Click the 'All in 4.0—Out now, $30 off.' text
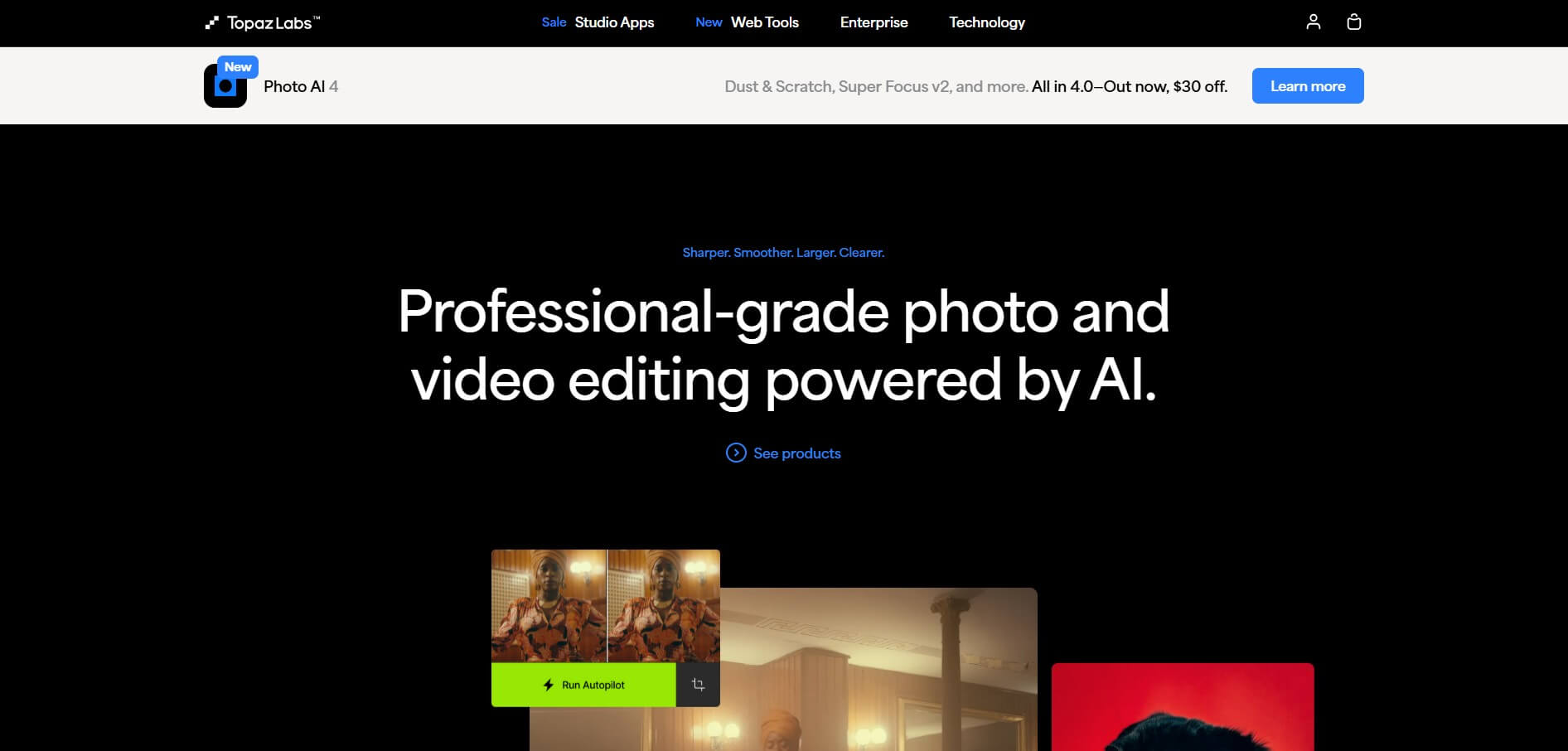The height and width of the screenshot is (751, 1568). (x=1130, y=86)
